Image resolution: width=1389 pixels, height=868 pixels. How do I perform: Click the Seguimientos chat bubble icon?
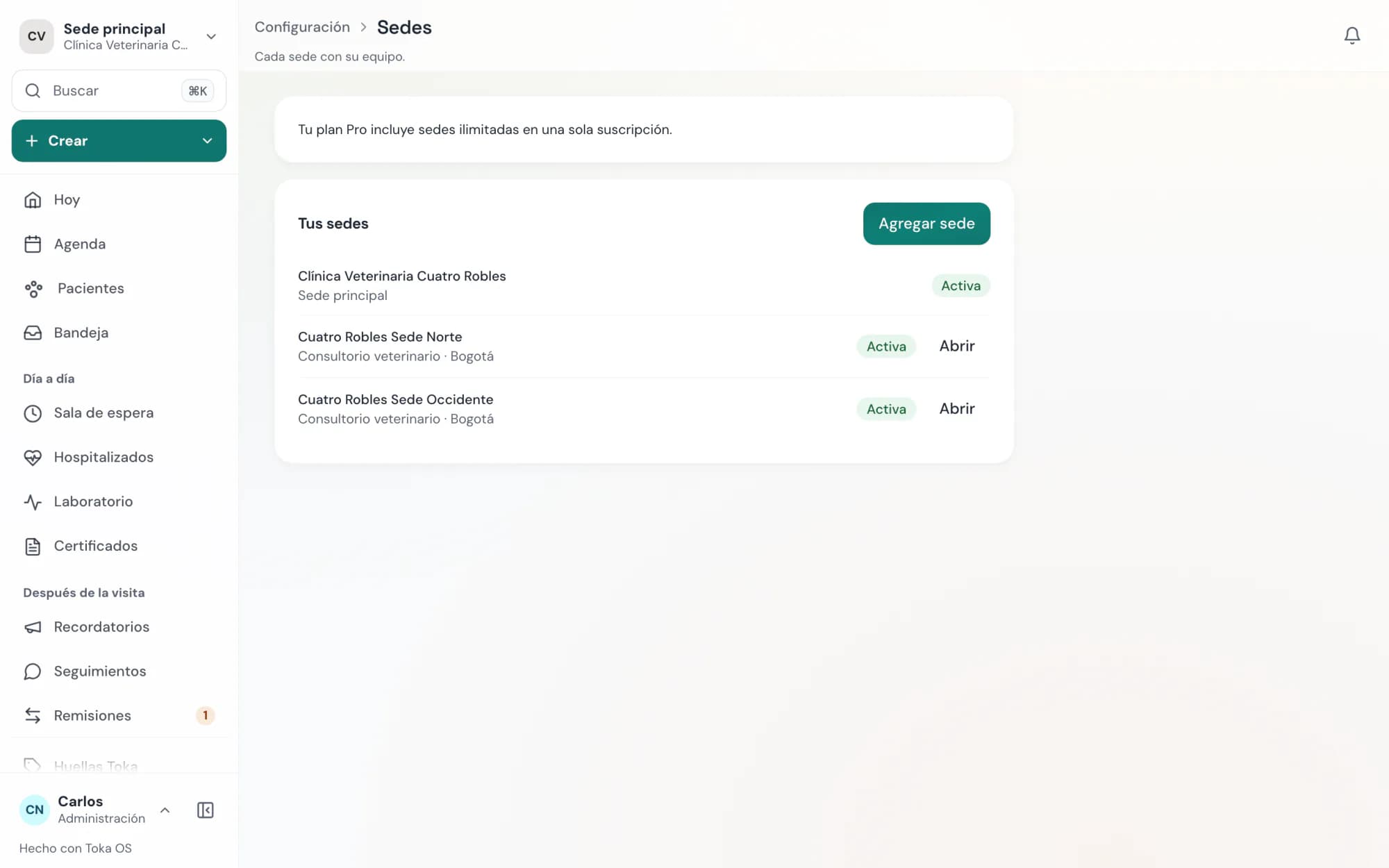(x=33, y=671)
